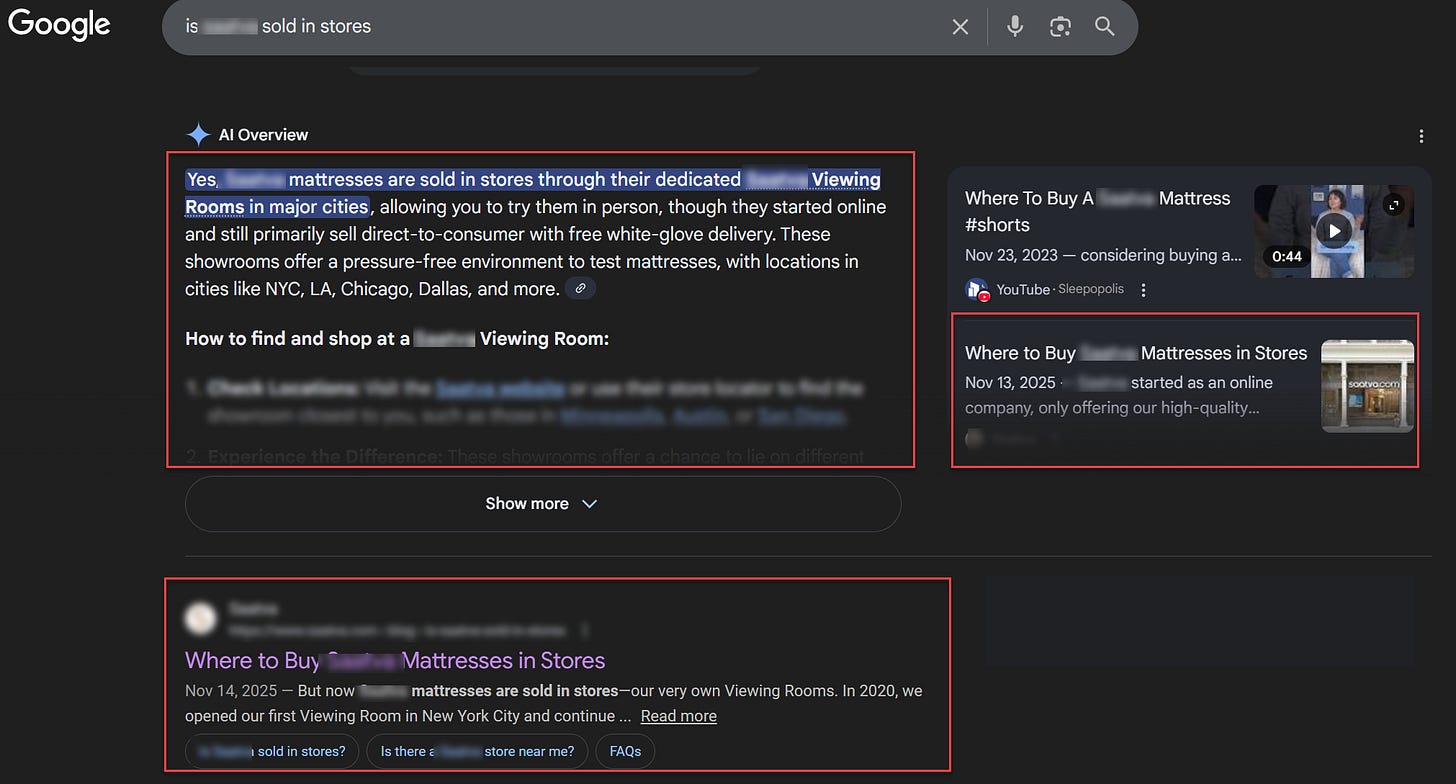Screen dimensions: 1456x784
Task: Open the purple 'Where to Buy Mattresses in Stores' result
Action: point(395,660)
